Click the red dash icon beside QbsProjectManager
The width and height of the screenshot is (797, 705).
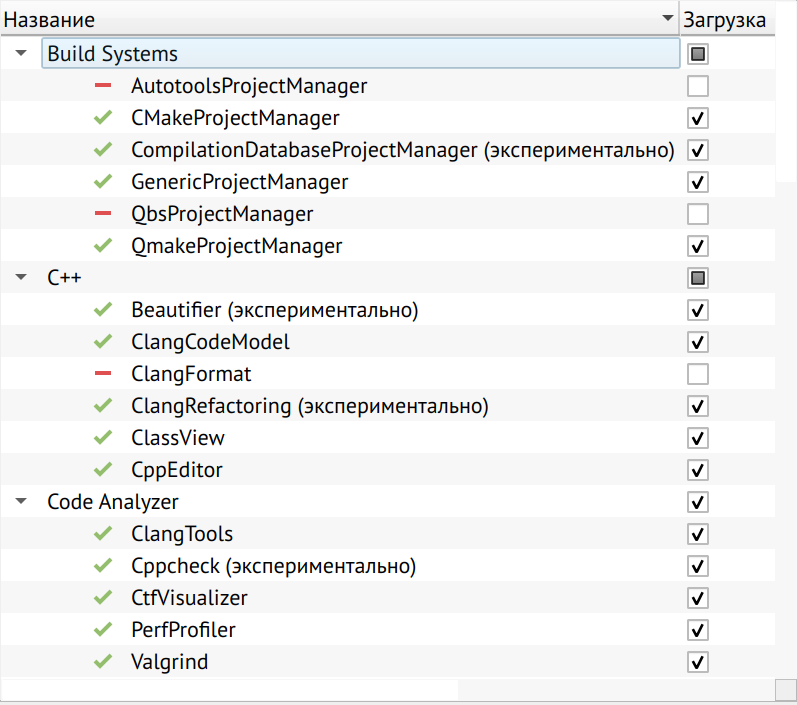pos(103,213)
